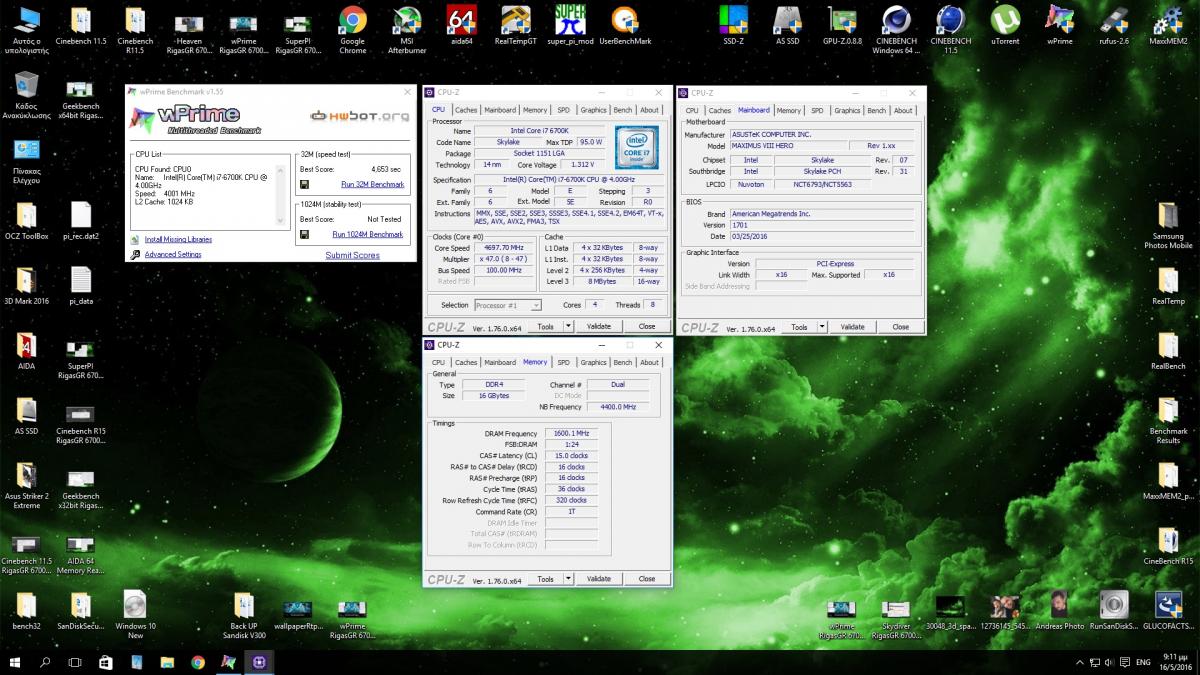Click the taskbar clock showing 9:11
This screenshot has width=1200, height=675.
[1177, 662]
